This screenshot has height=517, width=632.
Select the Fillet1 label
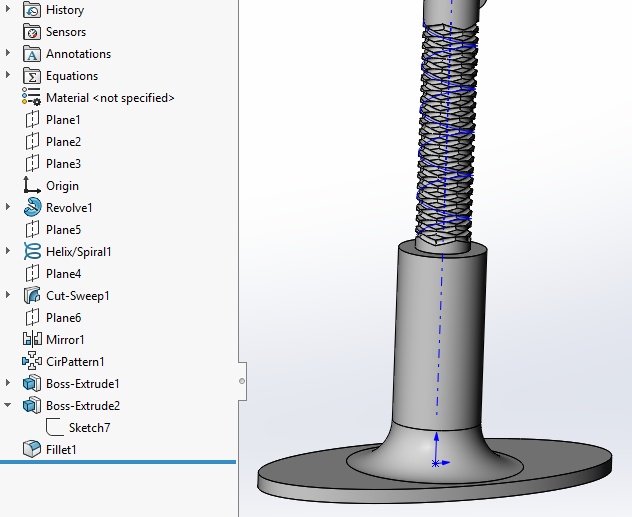pos(61,450)
